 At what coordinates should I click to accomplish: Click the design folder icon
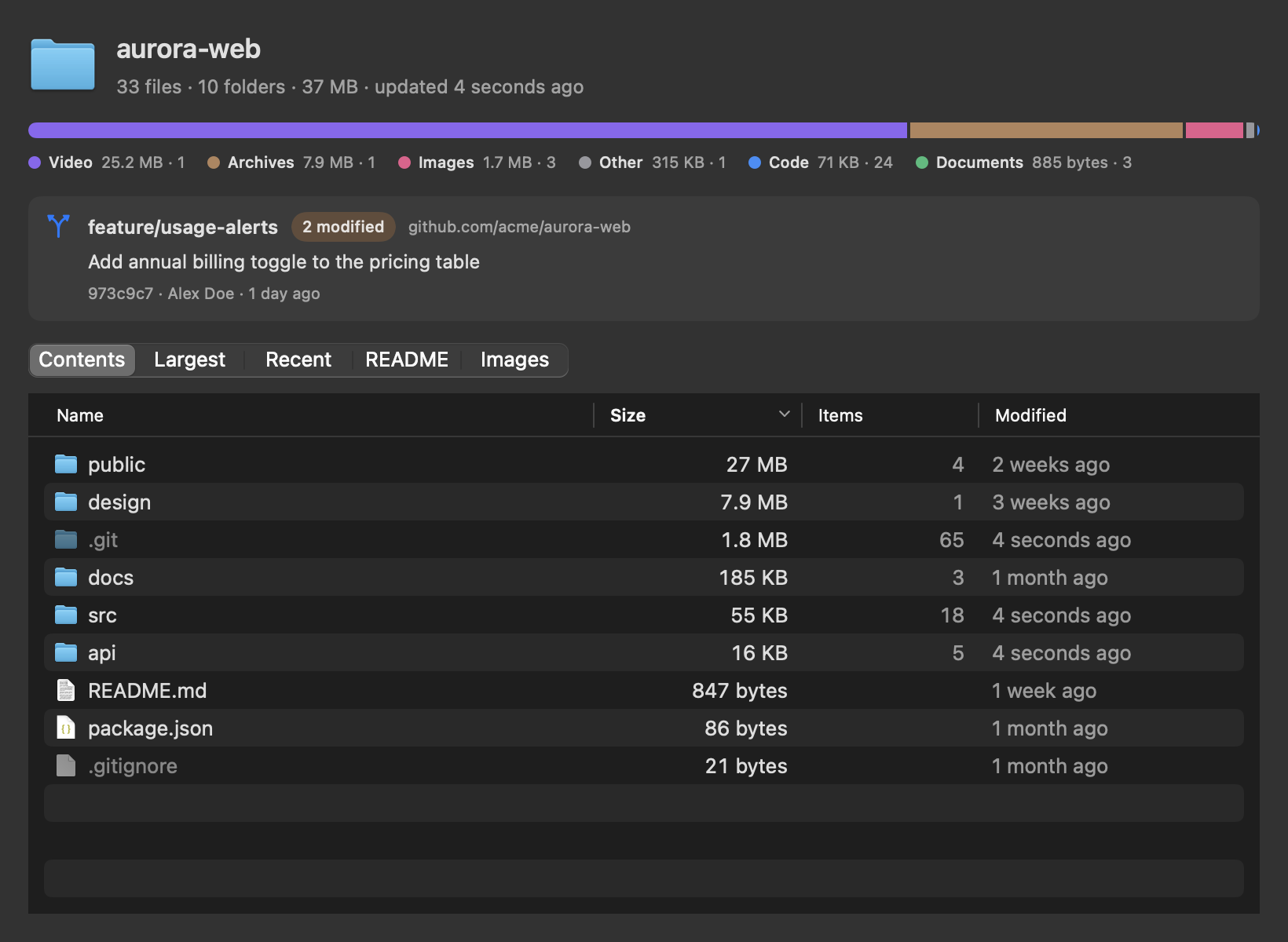[66, 502]
